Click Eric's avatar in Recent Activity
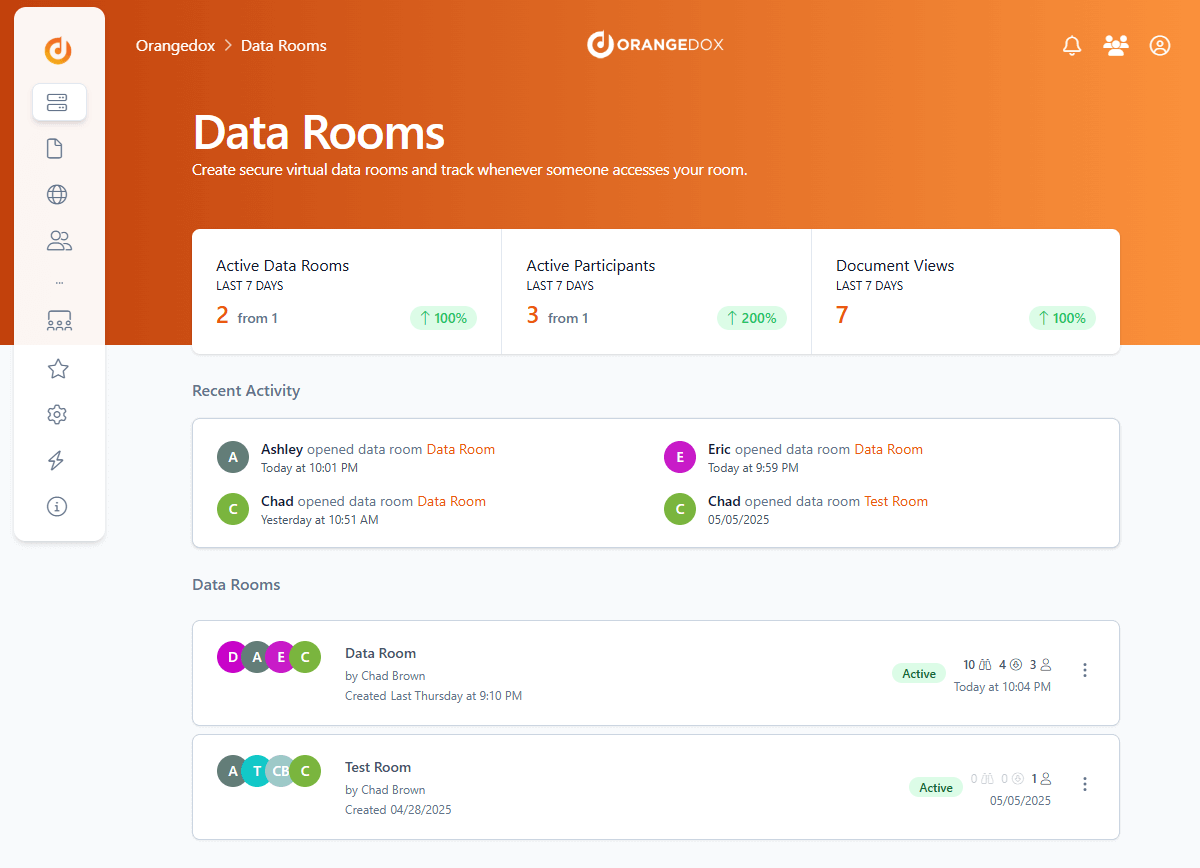This screenshot has width=1200, height=868. (680, 457)
